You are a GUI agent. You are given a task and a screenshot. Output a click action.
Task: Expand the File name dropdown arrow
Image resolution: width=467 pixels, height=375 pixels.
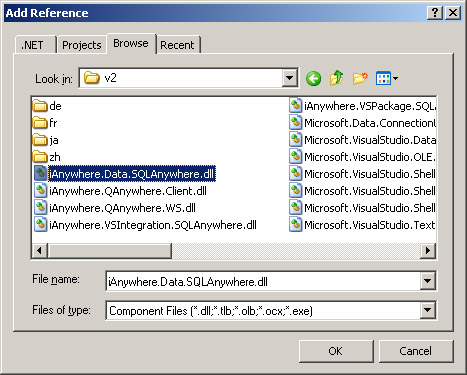[x=427, y=282]
